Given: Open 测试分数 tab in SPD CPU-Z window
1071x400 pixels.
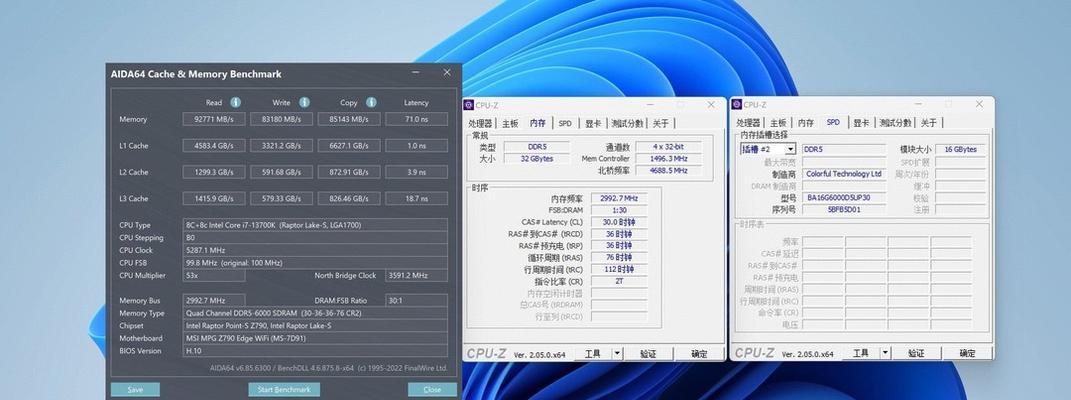Looking at the screenshot, I should (895, 123).
